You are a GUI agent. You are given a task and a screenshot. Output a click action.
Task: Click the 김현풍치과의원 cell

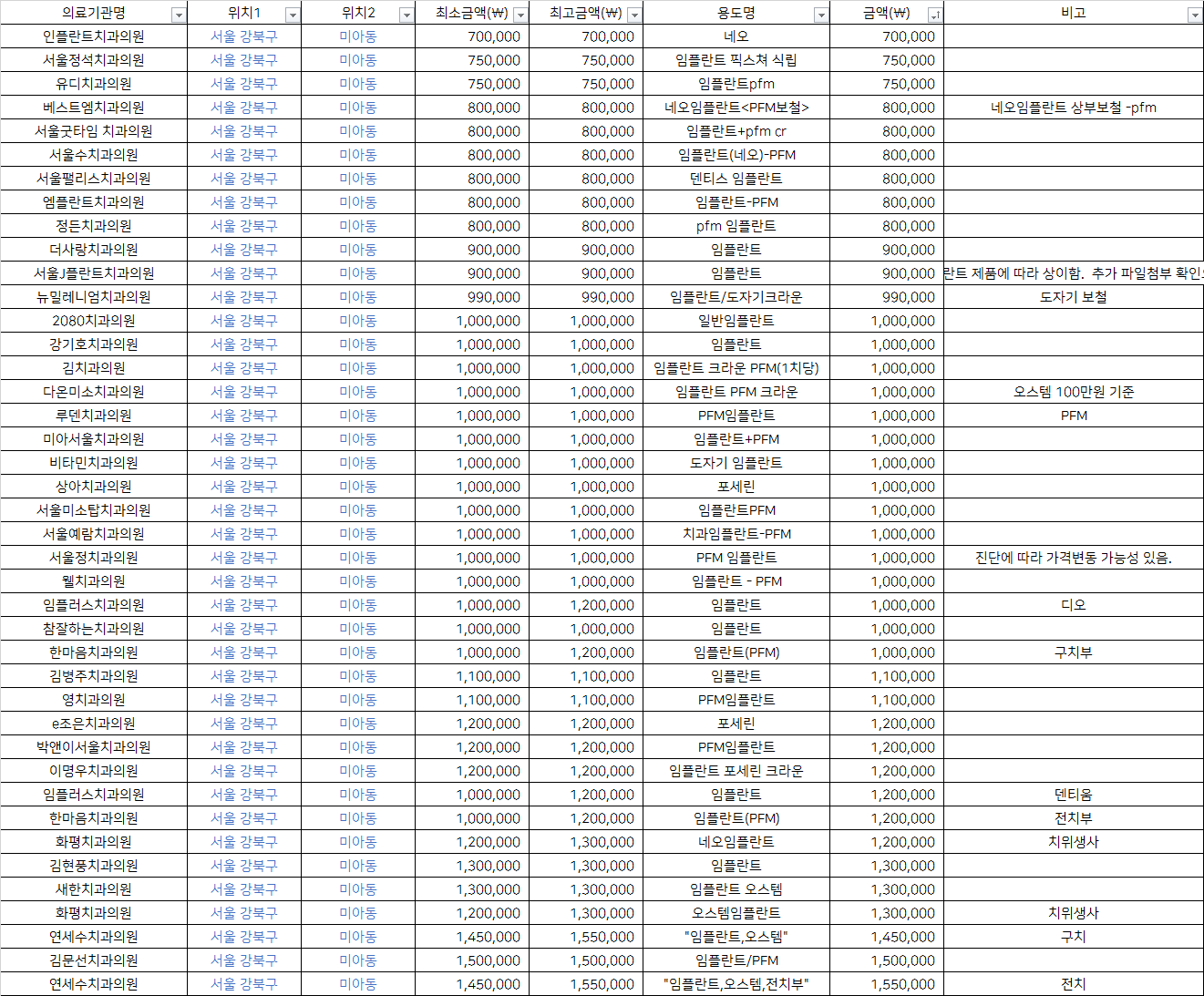click(x=94, y=866)
